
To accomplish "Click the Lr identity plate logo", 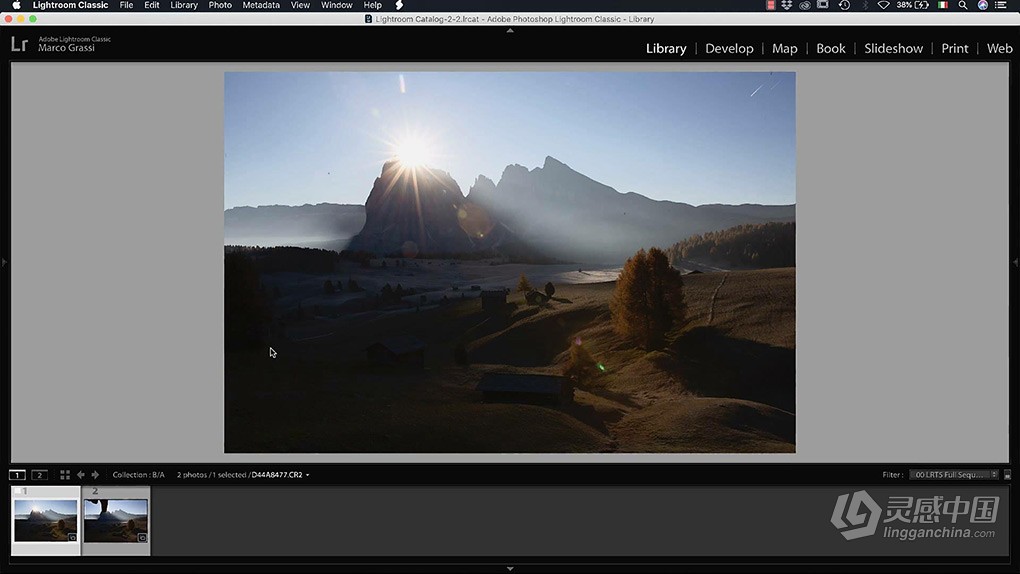I will pos(20,44).
